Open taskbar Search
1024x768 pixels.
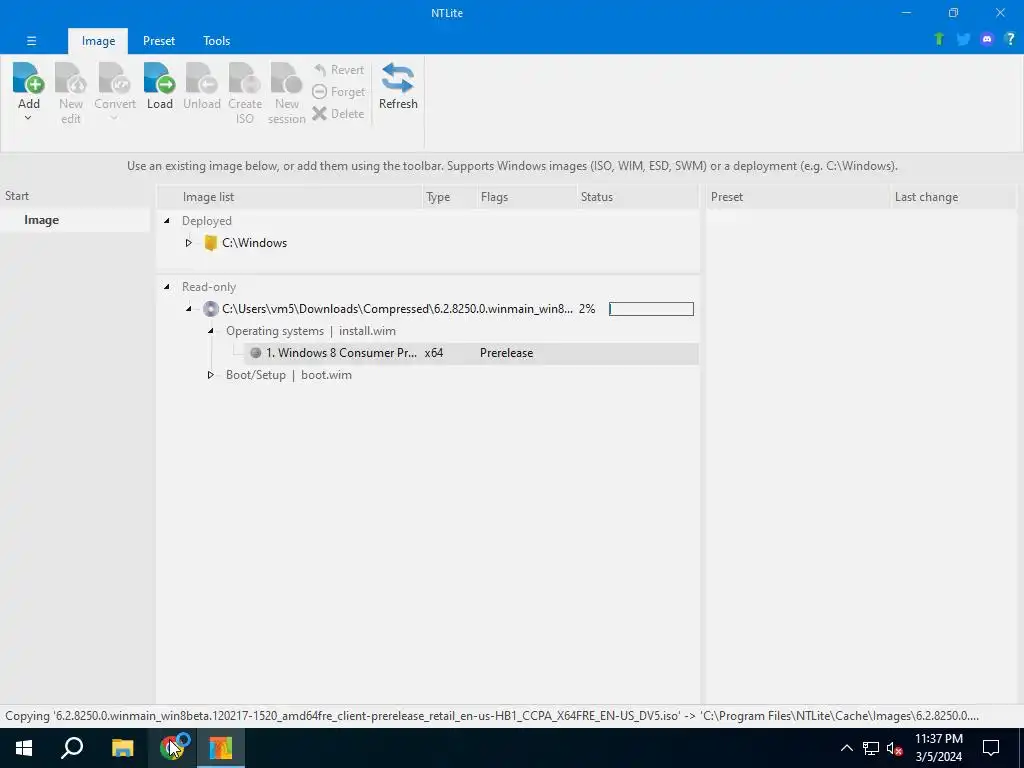tap(72, 748)
